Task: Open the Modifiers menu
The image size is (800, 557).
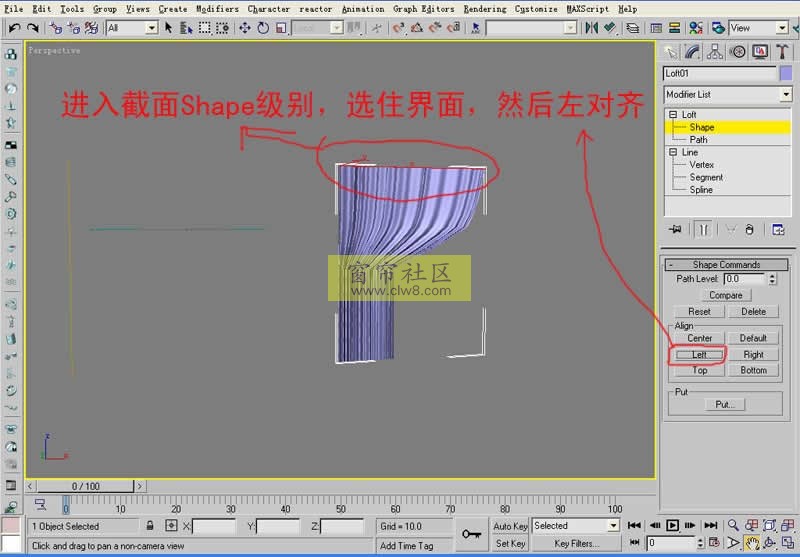Action: click(x=217, y=9)
